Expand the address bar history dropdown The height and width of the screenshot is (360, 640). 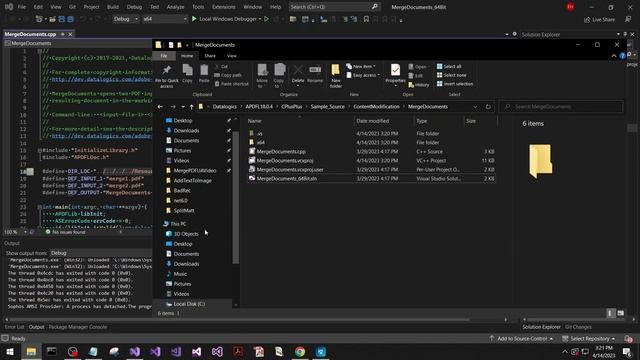click(475, 107)
